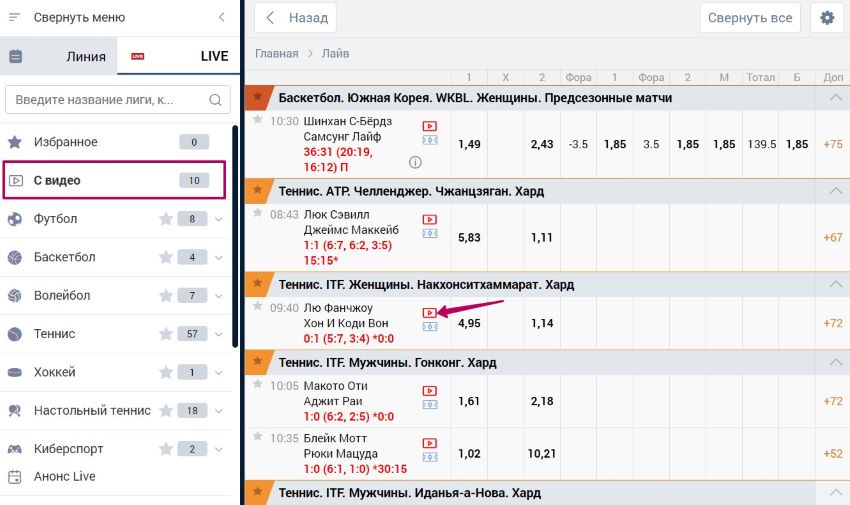Star the Блейк Мотт match

[x=257, y=436]
